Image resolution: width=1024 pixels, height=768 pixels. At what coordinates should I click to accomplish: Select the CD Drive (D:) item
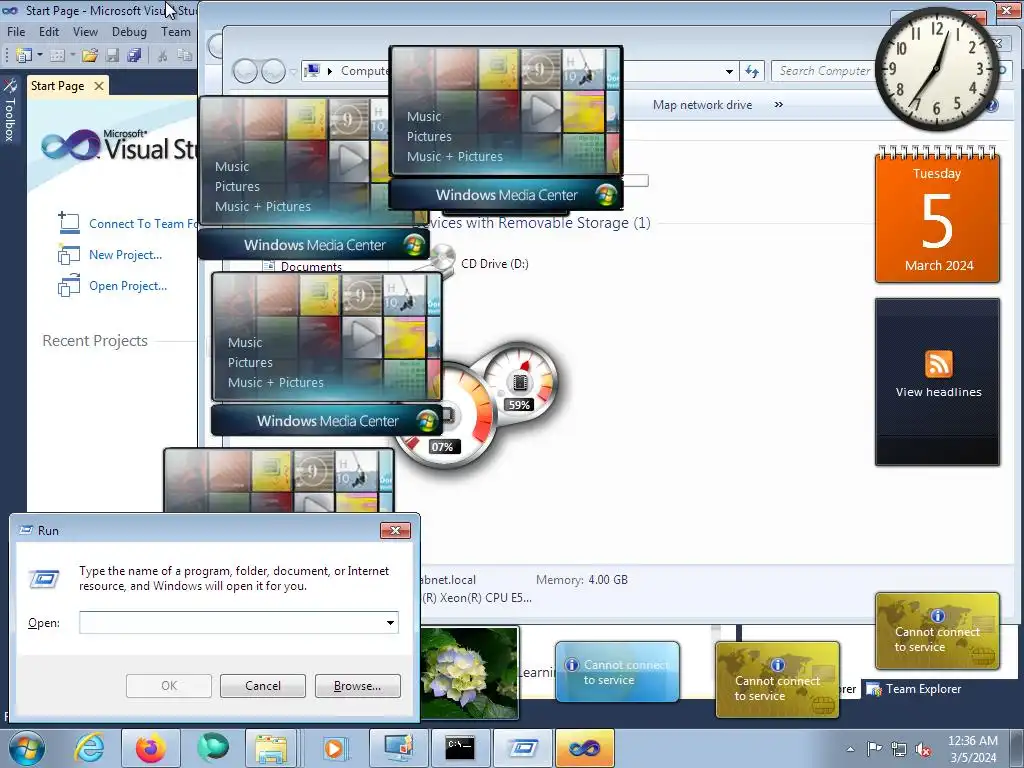click(x=494, y=264)
